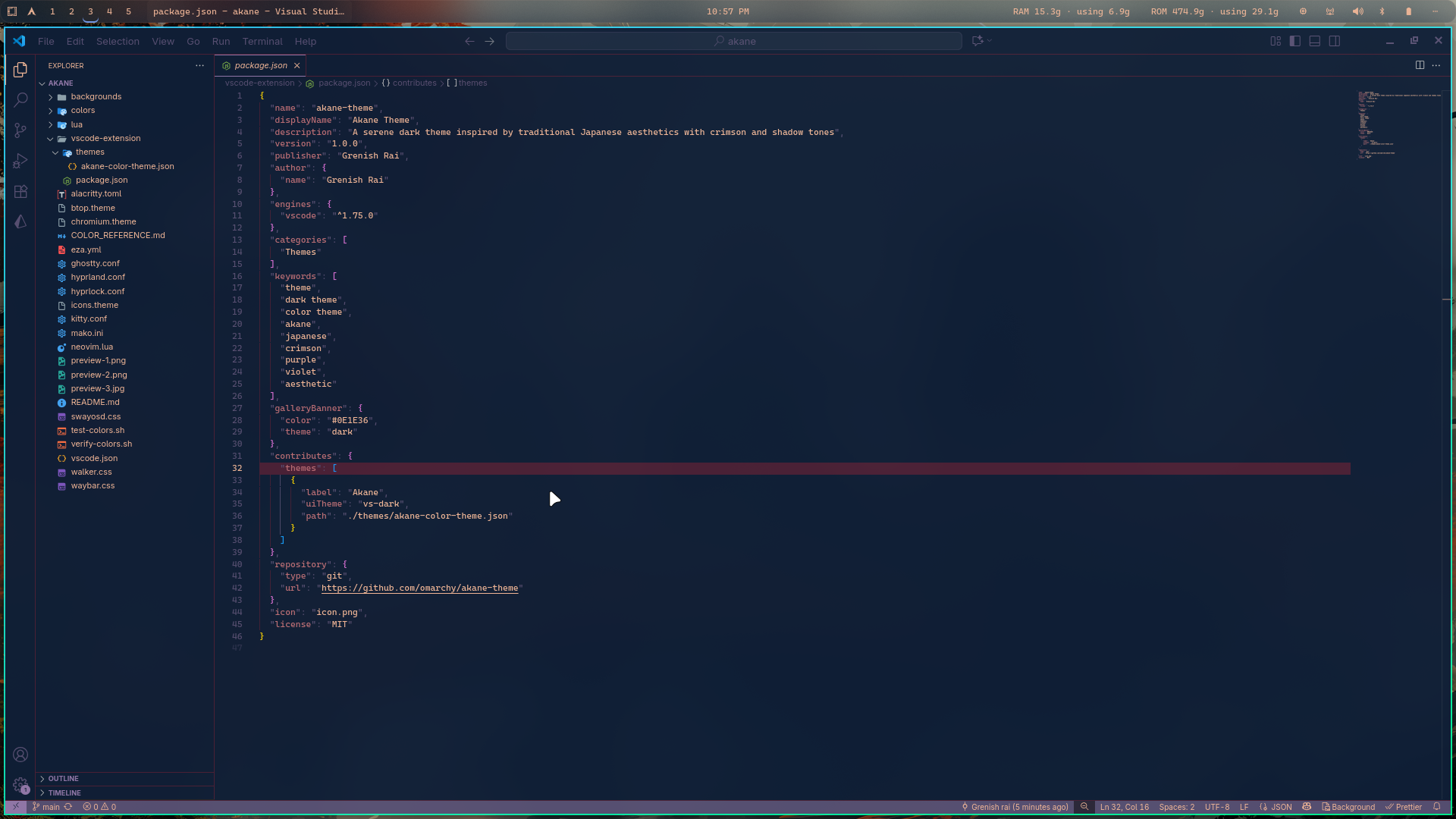Open the Terminal menu

coord(262,42)
